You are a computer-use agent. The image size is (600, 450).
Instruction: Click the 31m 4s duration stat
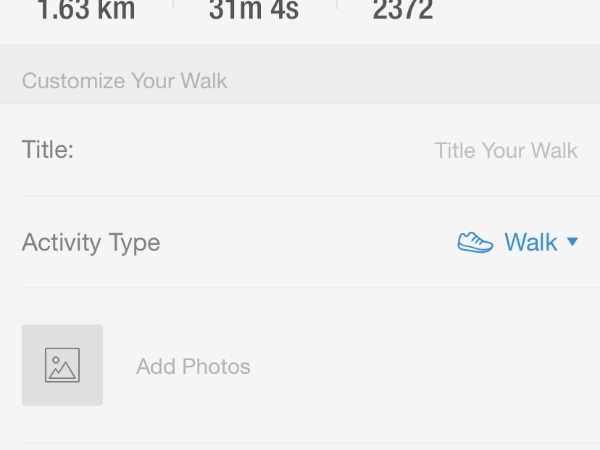254,10
